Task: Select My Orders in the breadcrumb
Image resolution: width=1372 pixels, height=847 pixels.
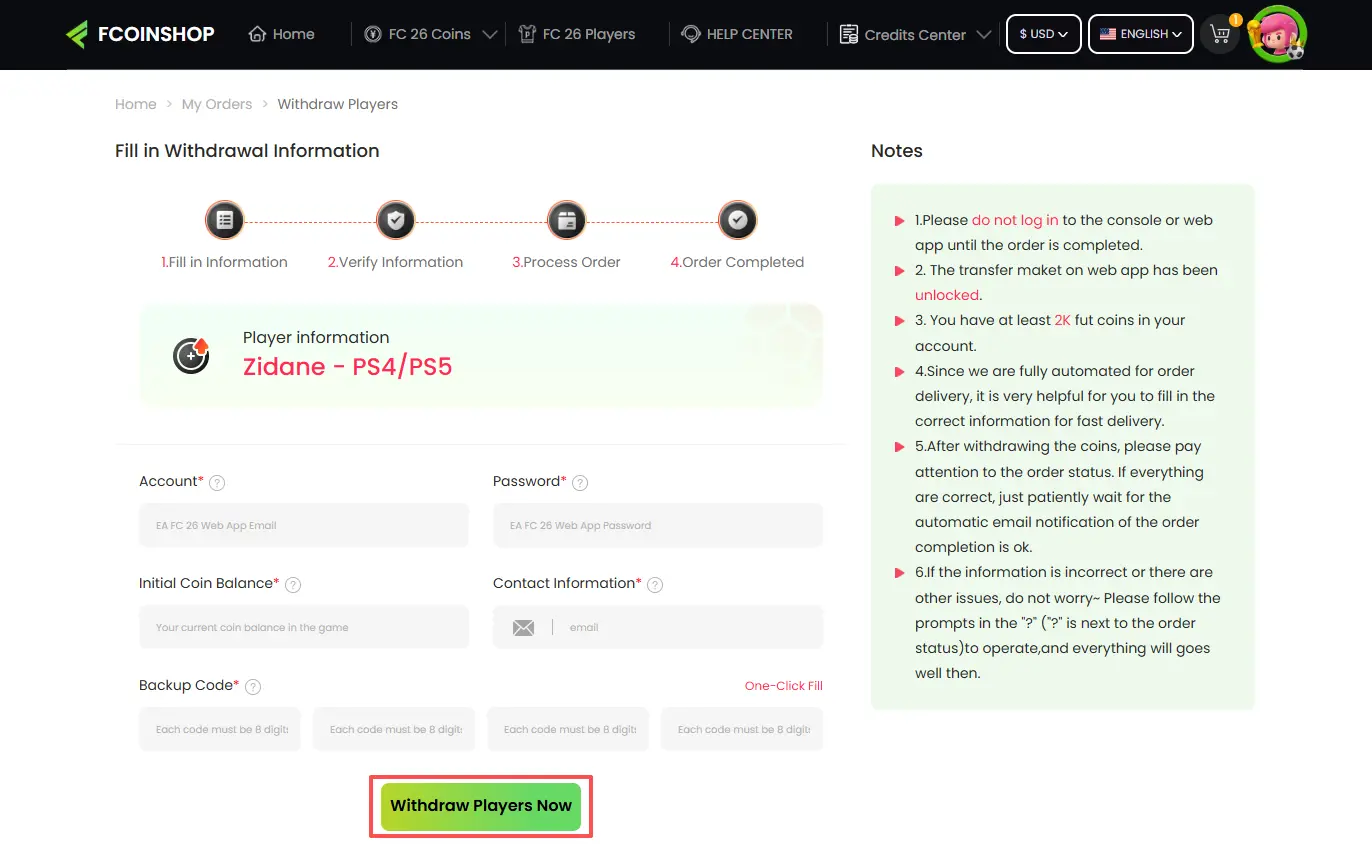Action: tap(217, 104)
